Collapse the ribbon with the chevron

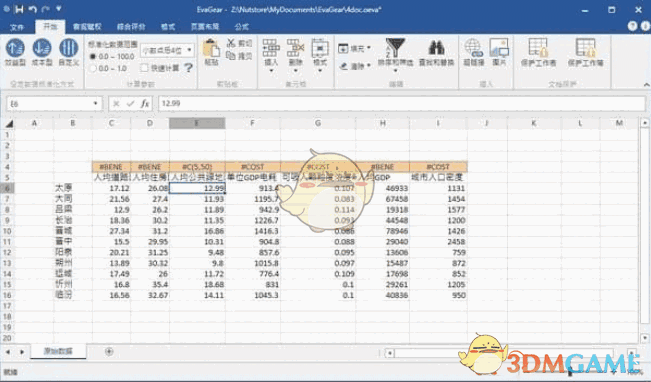point(646,84)
